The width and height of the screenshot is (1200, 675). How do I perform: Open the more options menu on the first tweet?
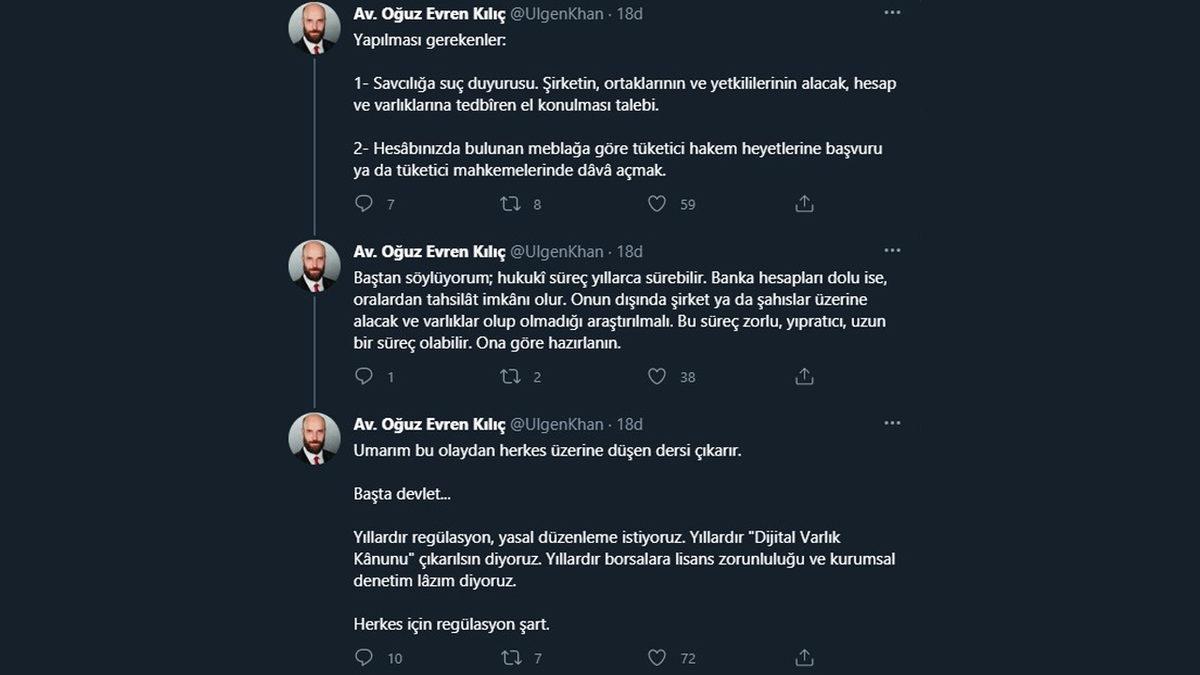point(891,12)
